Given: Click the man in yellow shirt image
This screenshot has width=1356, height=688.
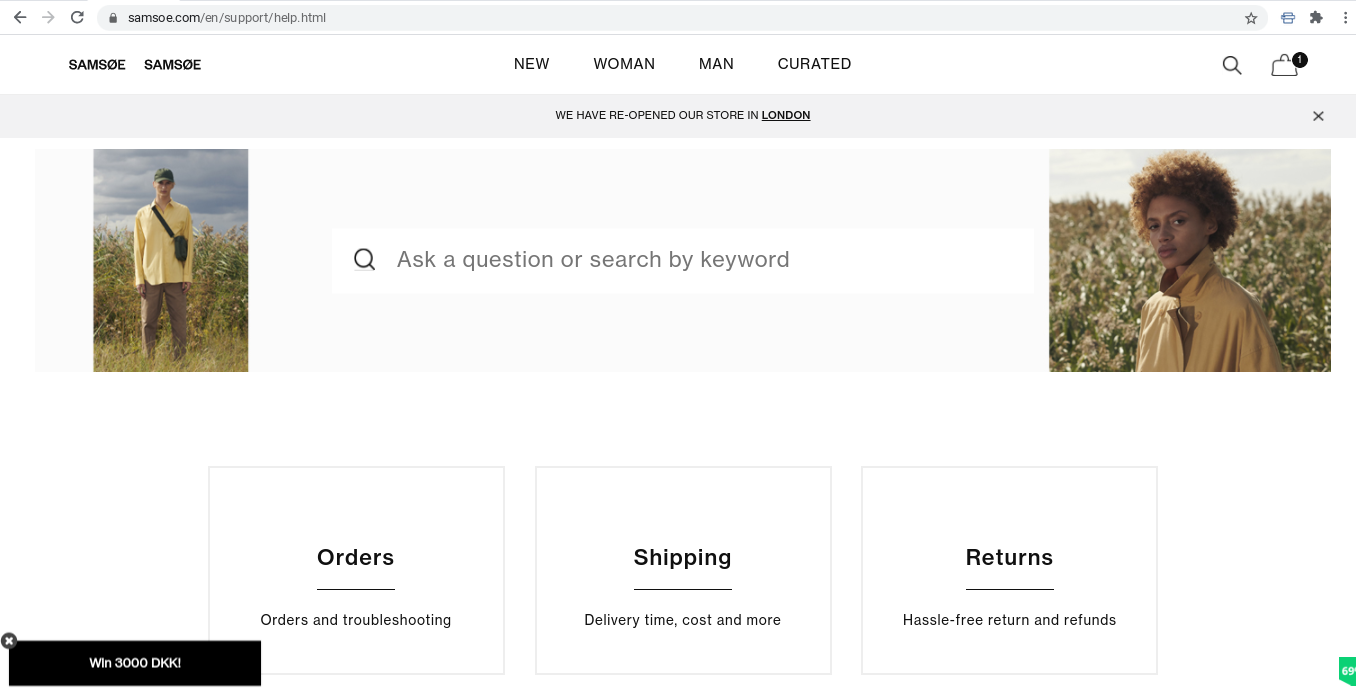Looking at the screenshot, I should point(171,260).
